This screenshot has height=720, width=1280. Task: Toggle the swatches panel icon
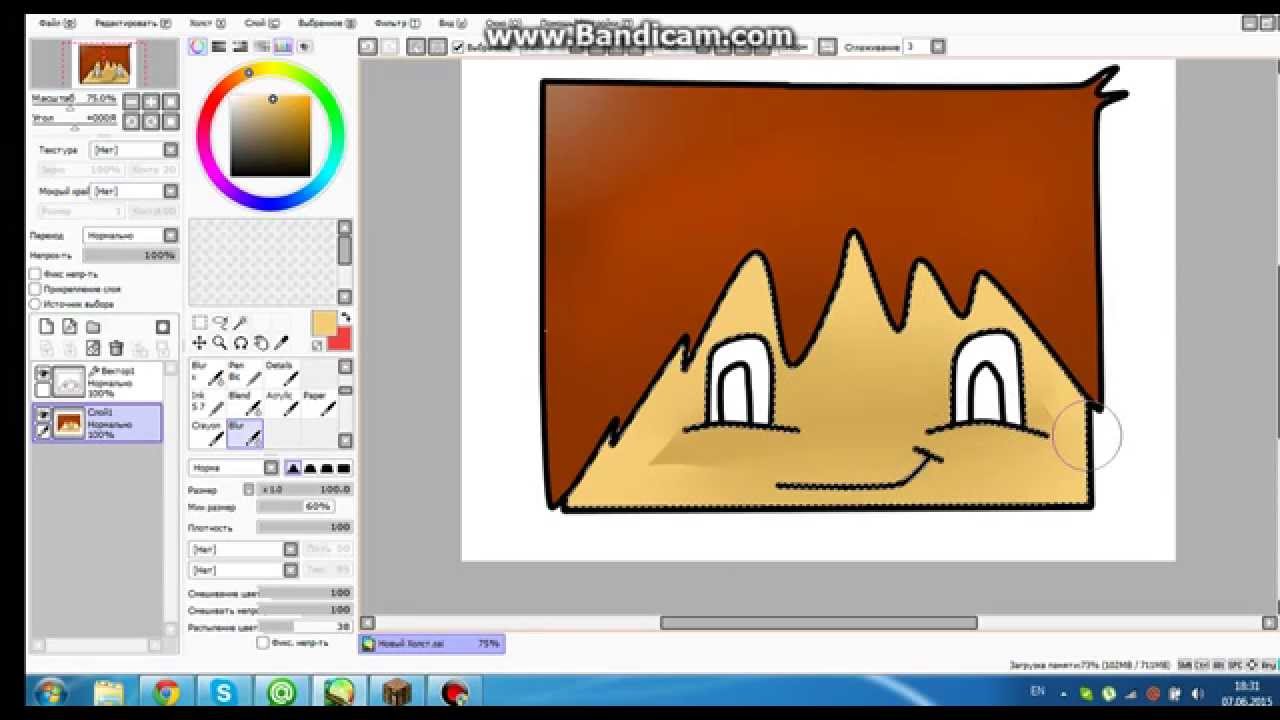point(283,46)
